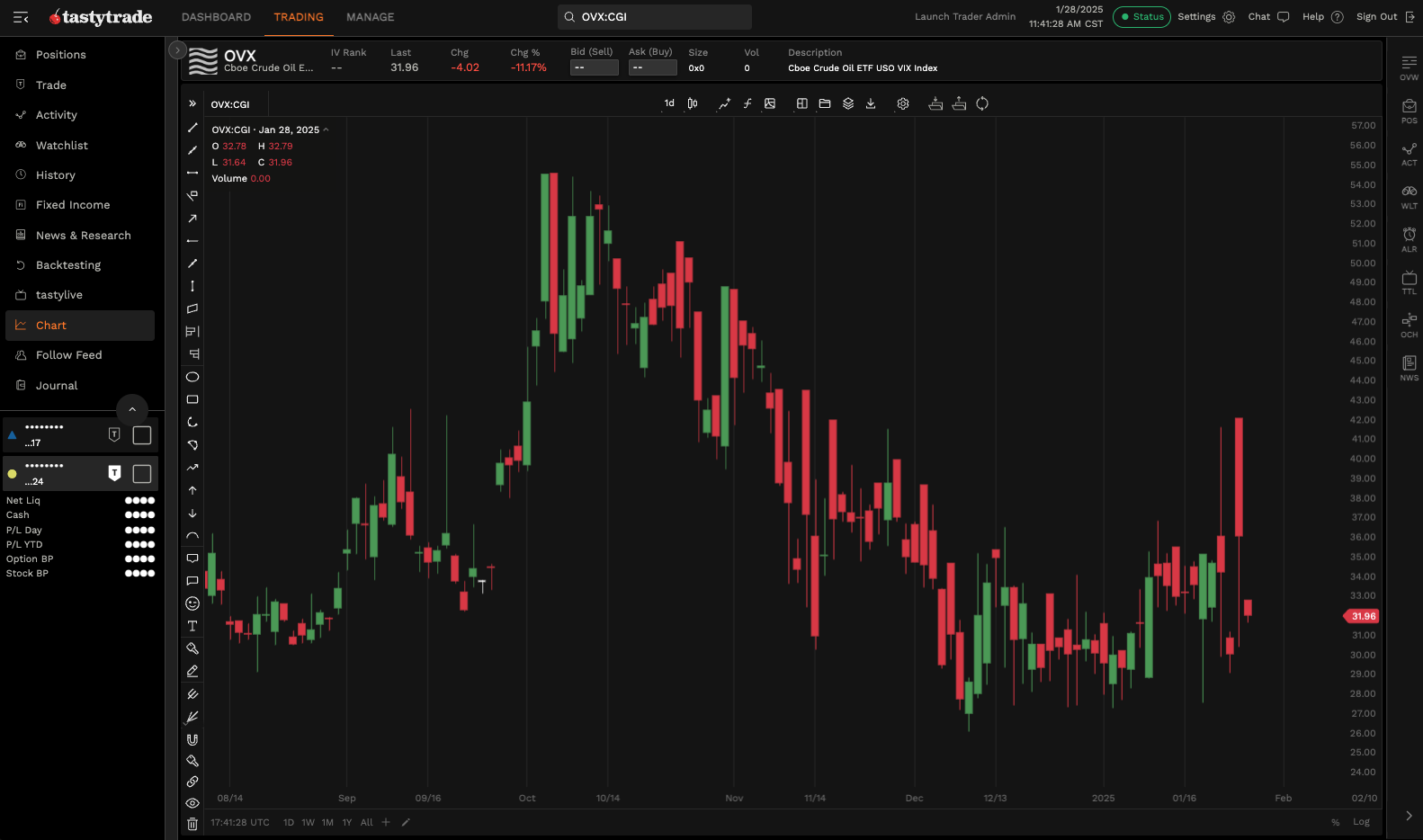Image resolution: width=1423 pixels, height=840 pixels.
Task: Select the up arrow marker tool
Action: click(x=192, y=490)
